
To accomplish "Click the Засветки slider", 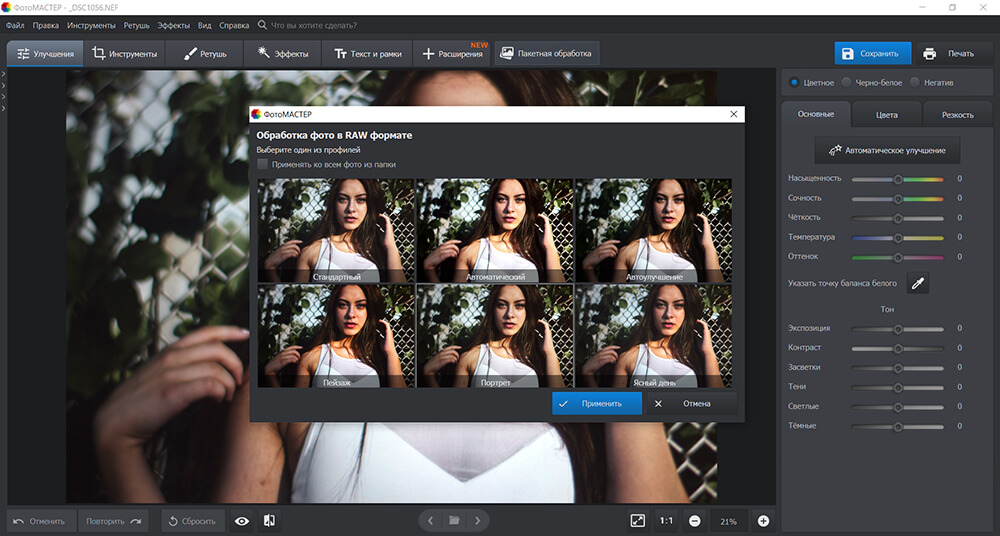I will [897, 368].
